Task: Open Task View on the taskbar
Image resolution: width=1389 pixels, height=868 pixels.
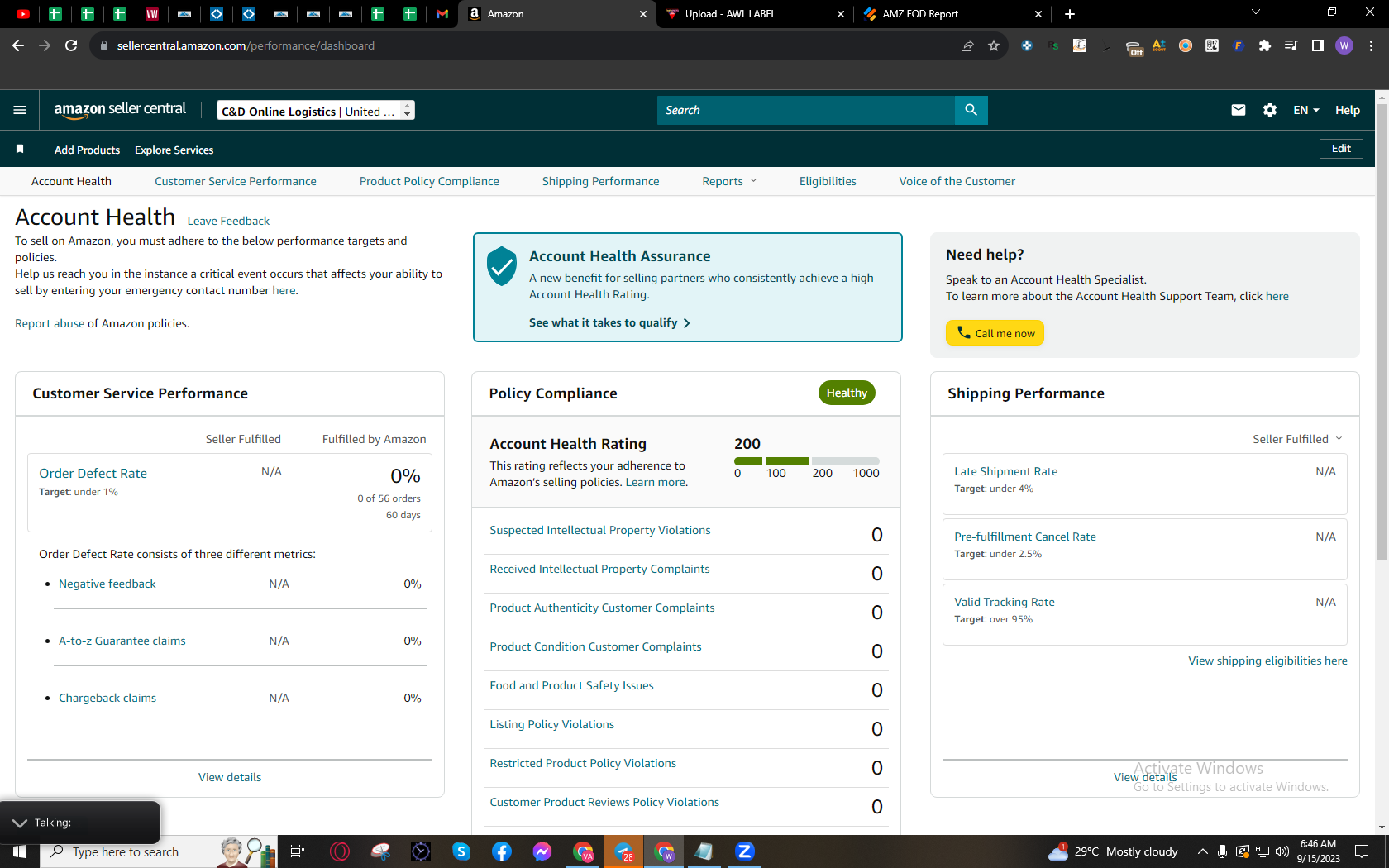Action: click(298, 851)
